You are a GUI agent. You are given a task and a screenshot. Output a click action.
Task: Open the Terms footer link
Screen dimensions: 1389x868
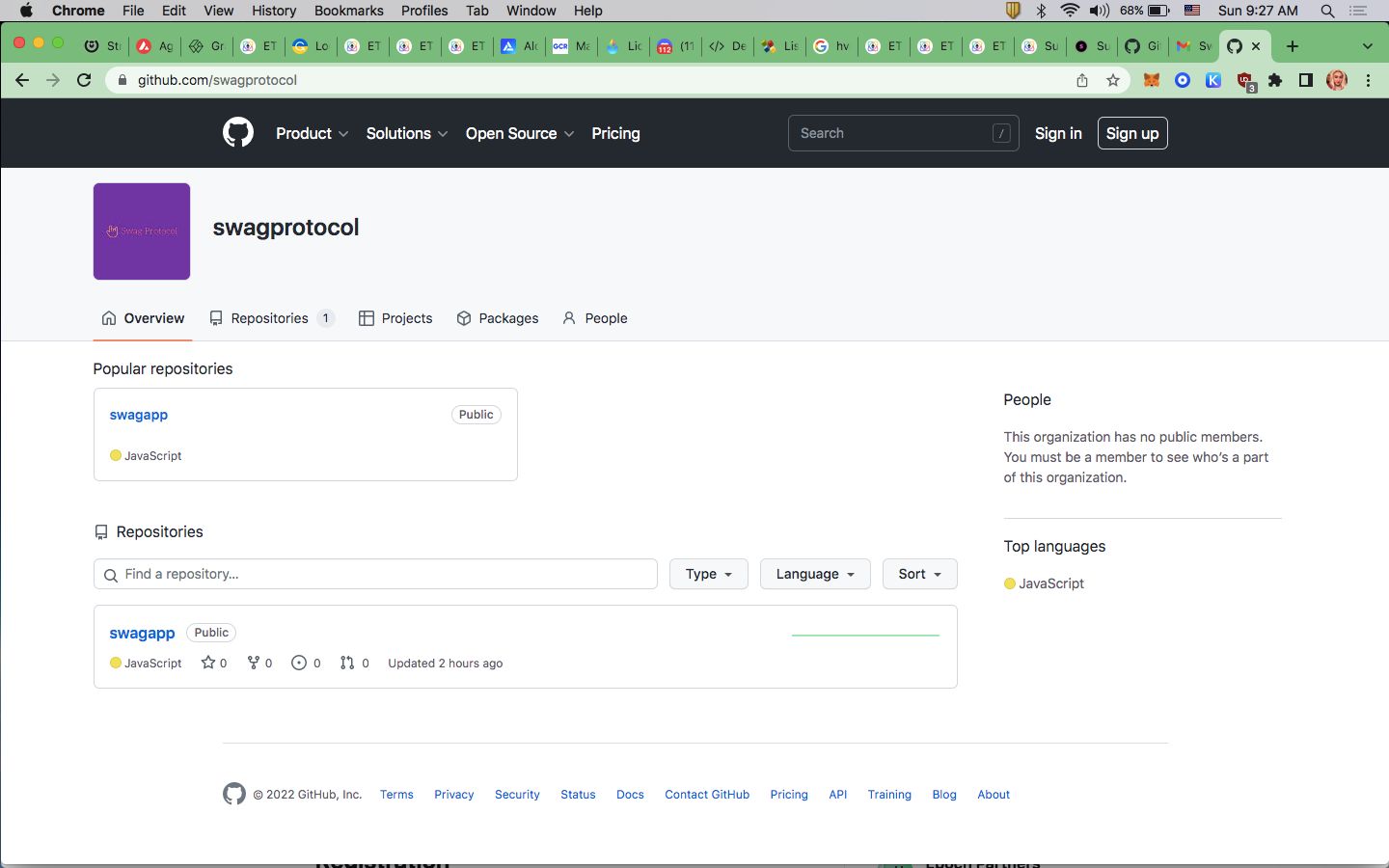coord(396,795)
